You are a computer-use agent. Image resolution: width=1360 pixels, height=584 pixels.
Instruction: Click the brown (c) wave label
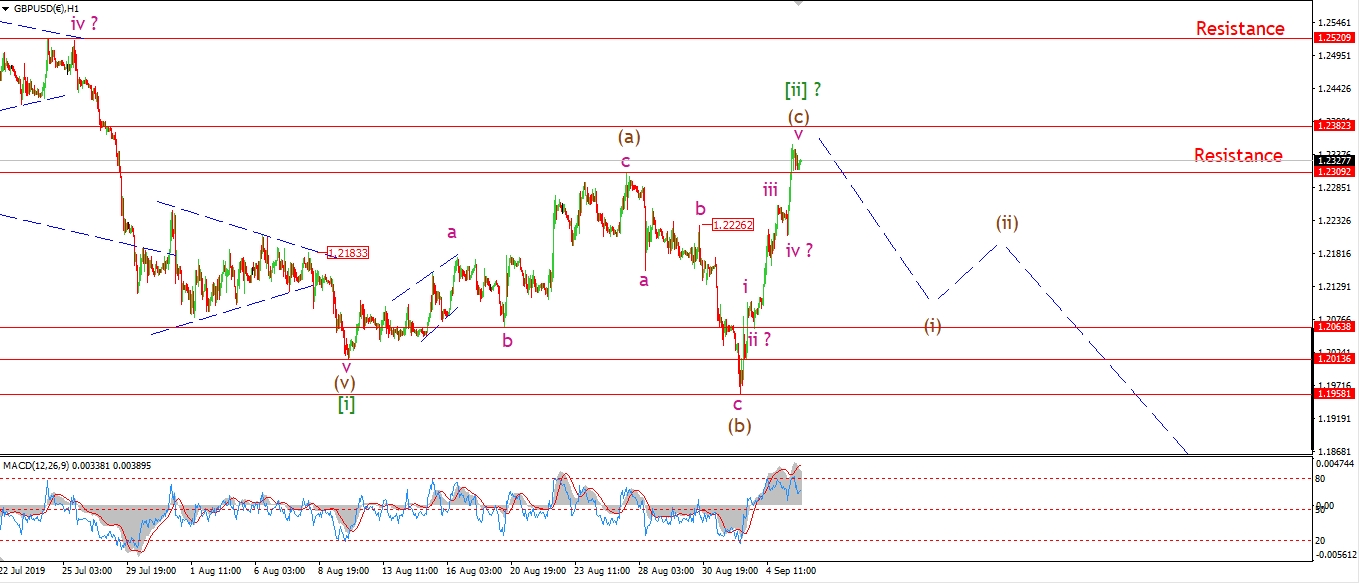(799, 115)
